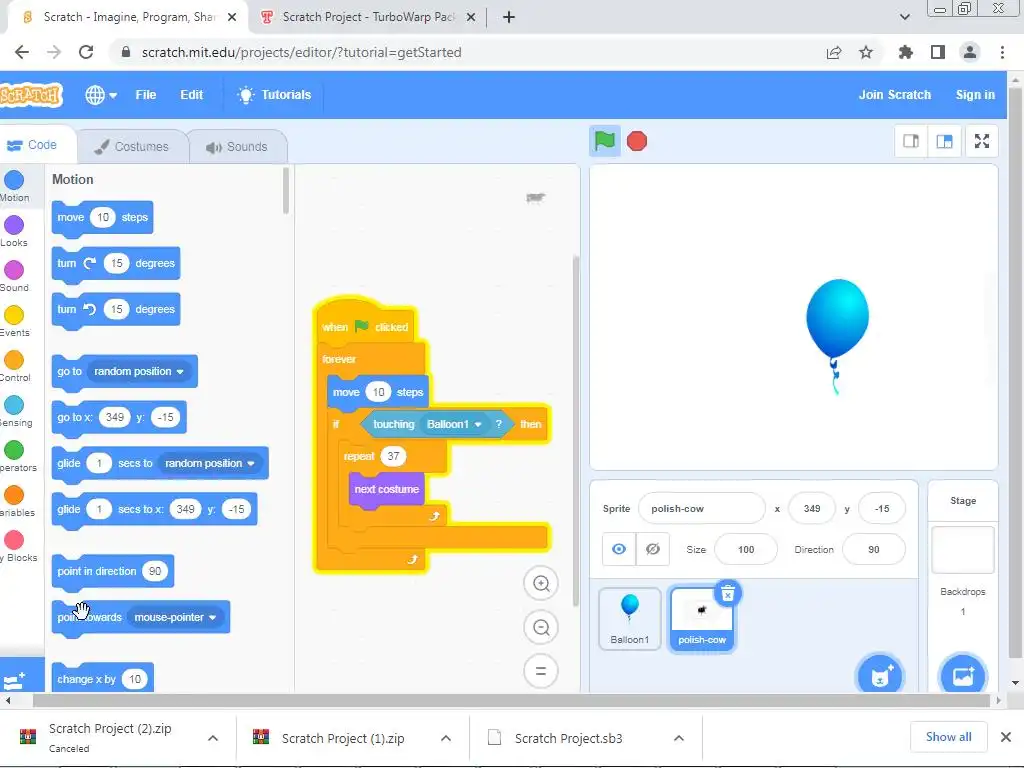Expand the touching Balloon1 dropdown
1024x768 pixels.
click(x=454, y=424)
